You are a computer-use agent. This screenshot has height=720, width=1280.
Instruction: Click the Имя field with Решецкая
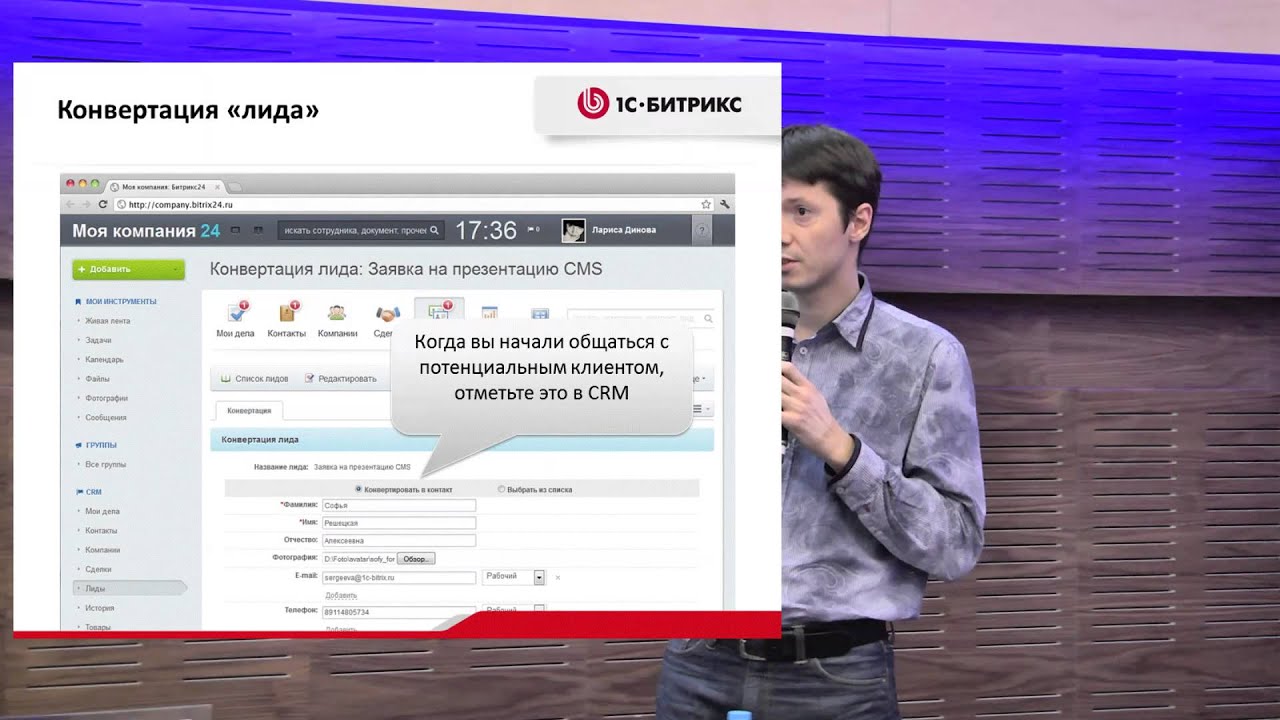[x=399, y=523]
